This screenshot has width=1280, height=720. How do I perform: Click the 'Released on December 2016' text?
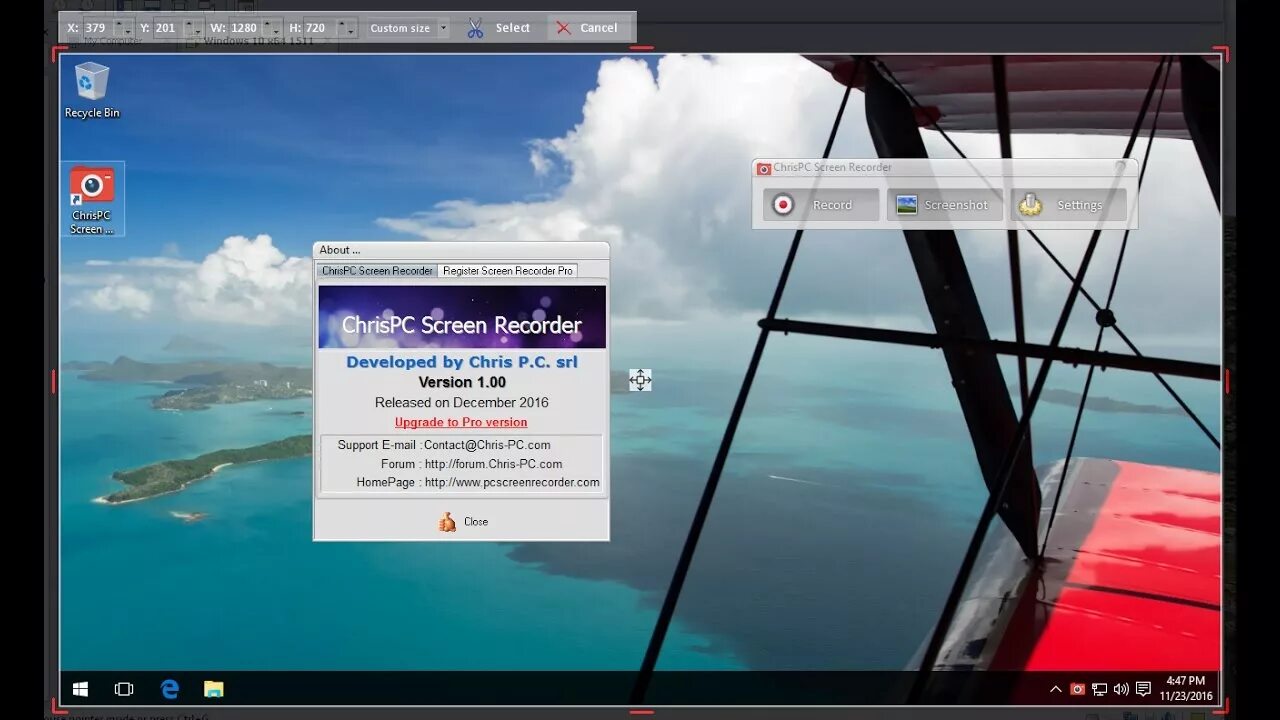click(x=462, y=402)
